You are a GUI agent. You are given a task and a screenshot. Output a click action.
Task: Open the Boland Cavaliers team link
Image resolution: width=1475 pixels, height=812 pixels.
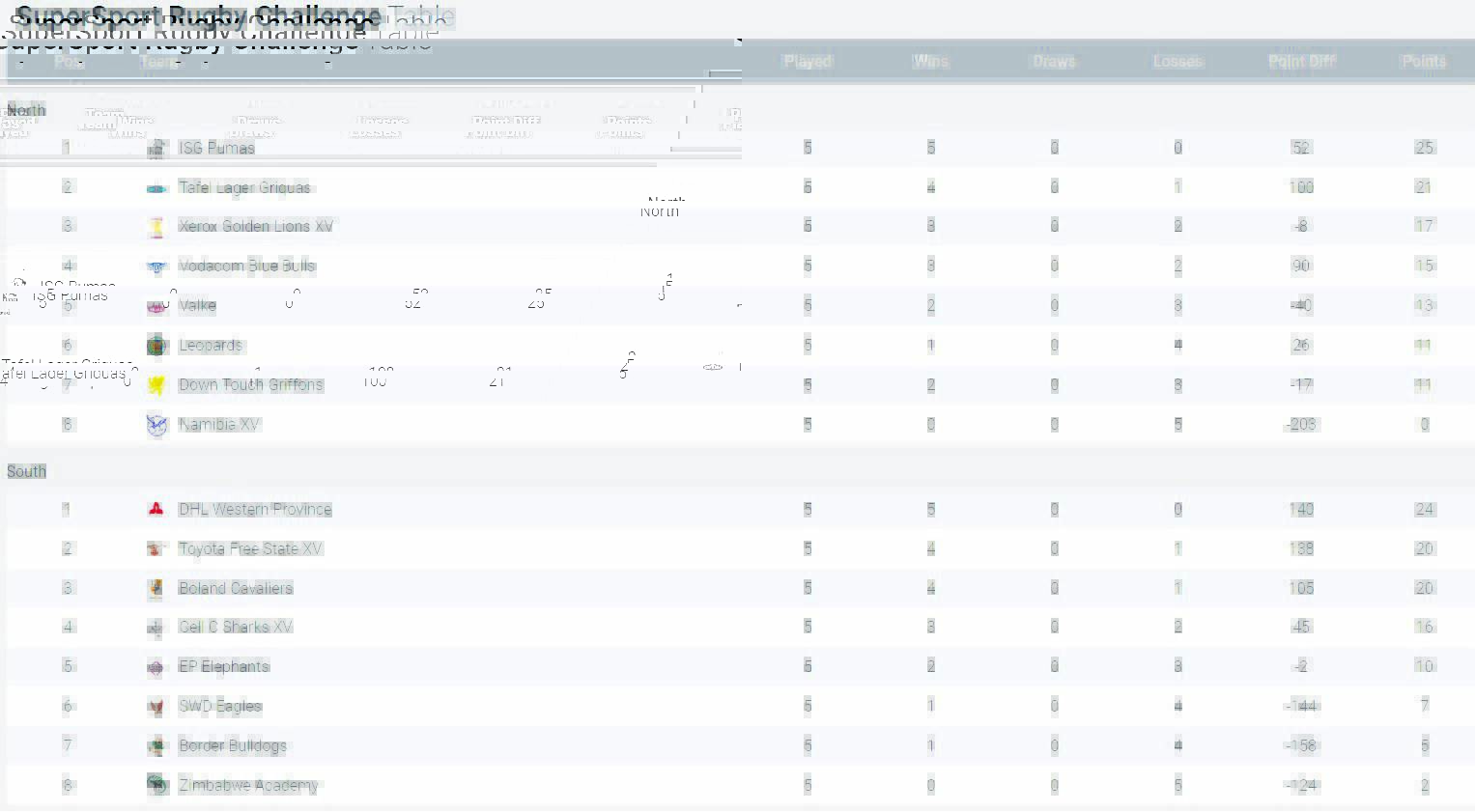tap(236, 589)
